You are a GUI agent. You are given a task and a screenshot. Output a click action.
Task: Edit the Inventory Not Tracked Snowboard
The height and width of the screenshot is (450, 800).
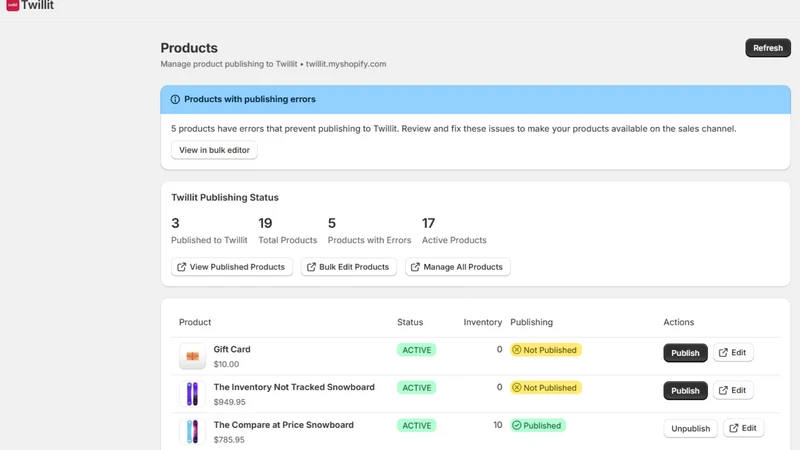[x=733, y=390]
